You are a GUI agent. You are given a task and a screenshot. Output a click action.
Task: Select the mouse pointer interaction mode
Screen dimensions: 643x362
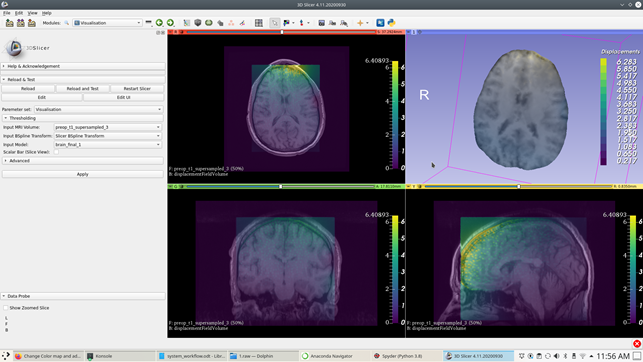coord(274,23)
